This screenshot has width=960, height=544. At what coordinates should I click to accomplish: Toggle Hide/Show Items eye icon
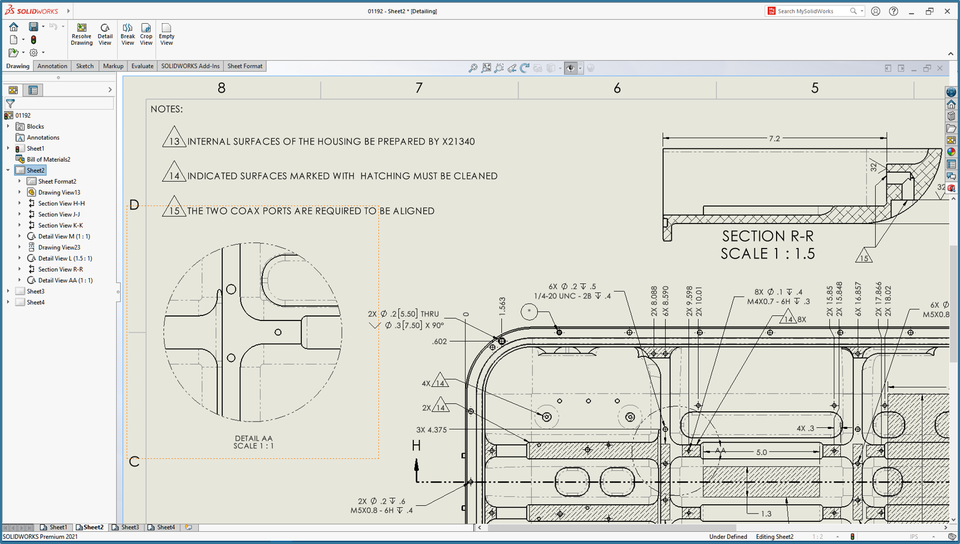(x=570, y=69)
